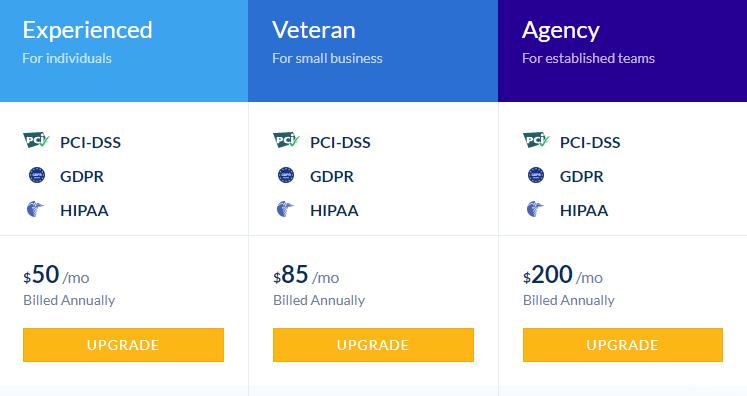Select the Experienced plan header
The image size is (747, 396).
(x=124, y=51)
